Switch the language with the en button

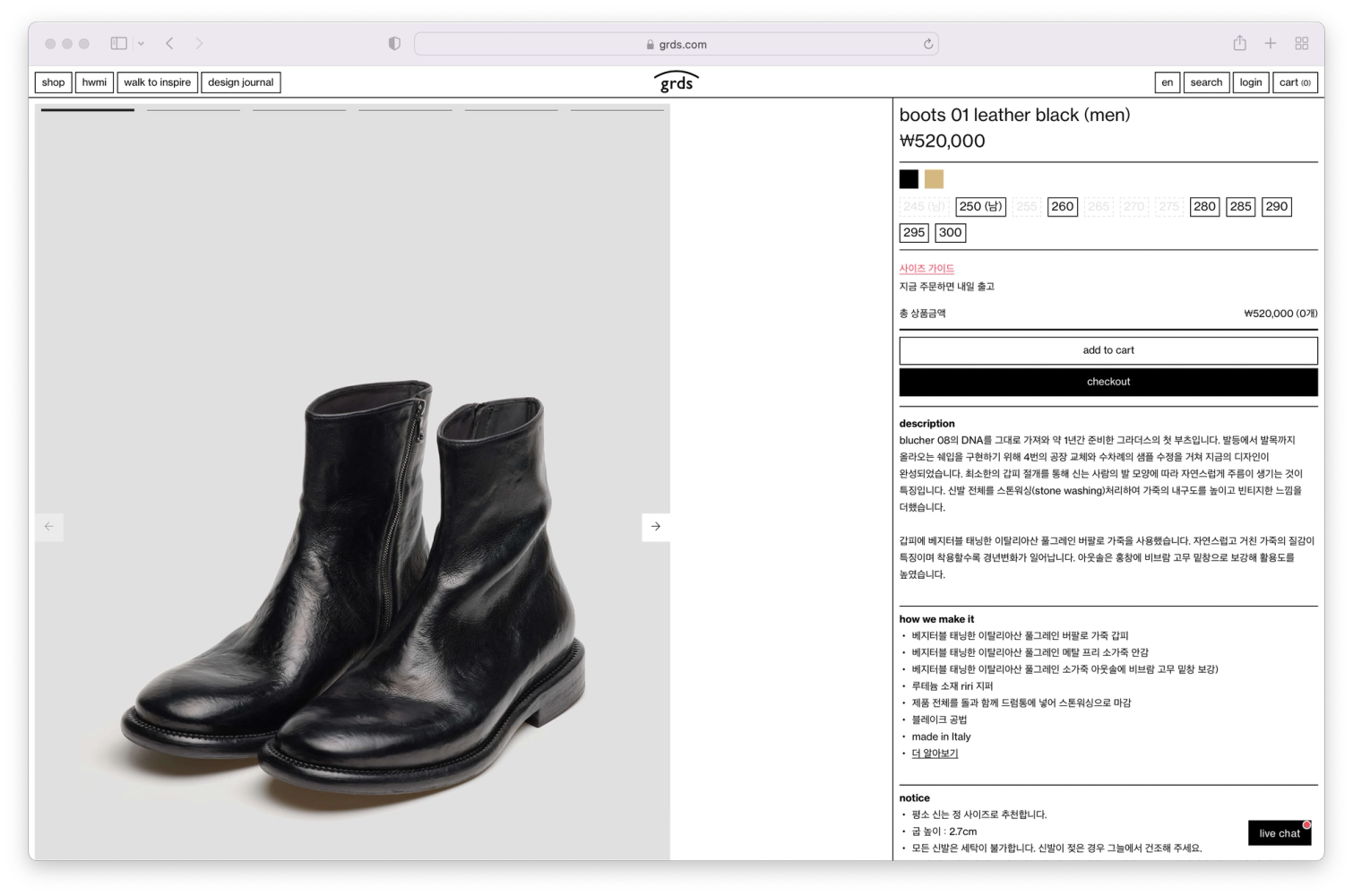point(1168,82)
